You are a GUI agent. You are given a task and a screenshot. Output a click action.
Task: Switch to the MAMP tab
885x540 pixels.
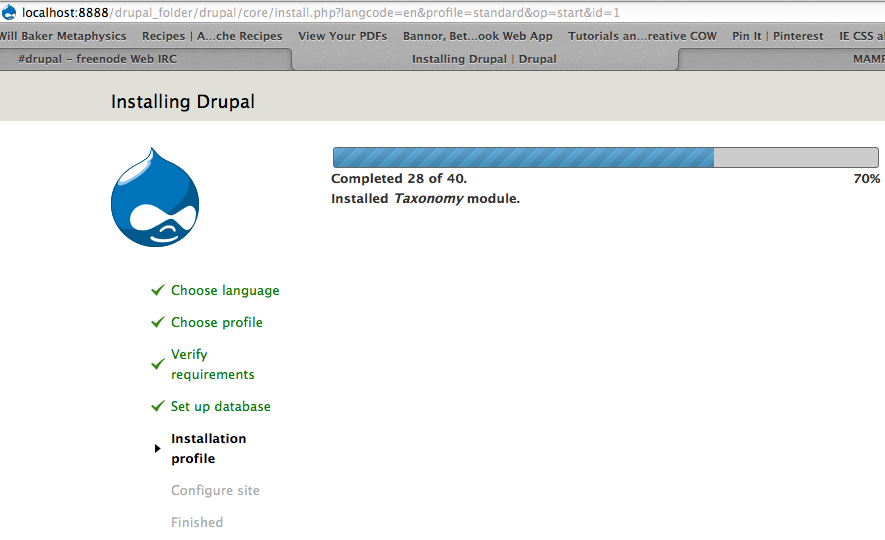tap(782, 59)
